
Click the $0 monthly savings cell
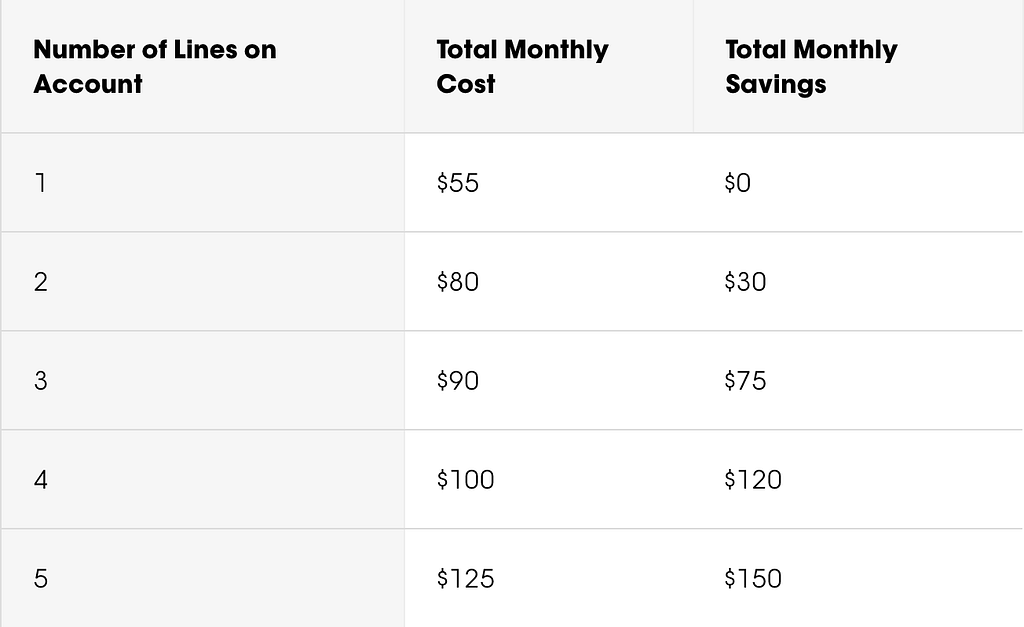click(x=858, y=182)
